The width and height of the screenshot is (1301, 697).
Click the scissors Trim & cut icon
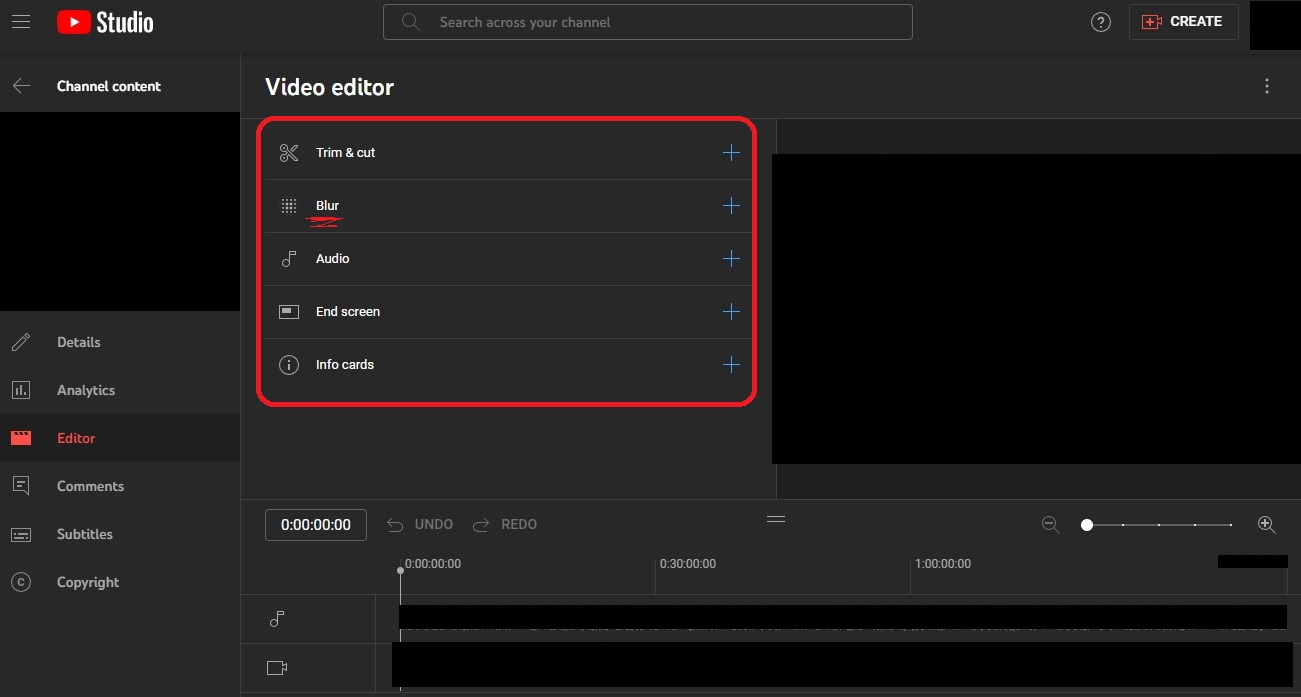(x=289, y=153)
